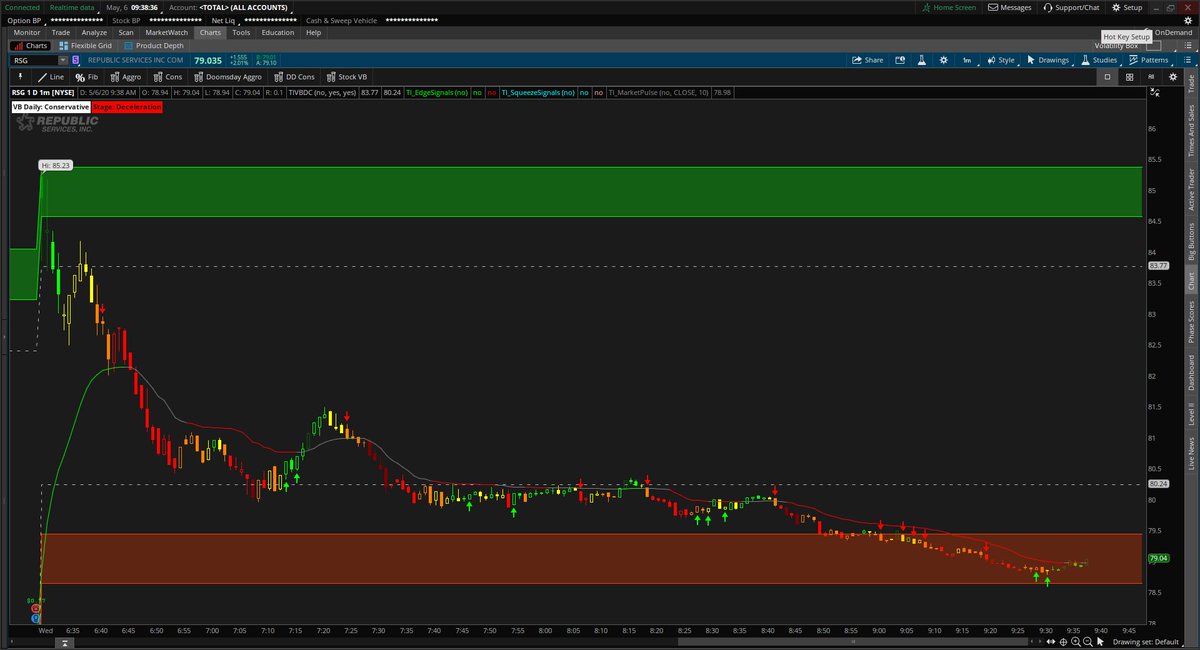Expand the 1m timeframe selector
The width and height of the screenshot is (1200, 650).
pos(966,60)
